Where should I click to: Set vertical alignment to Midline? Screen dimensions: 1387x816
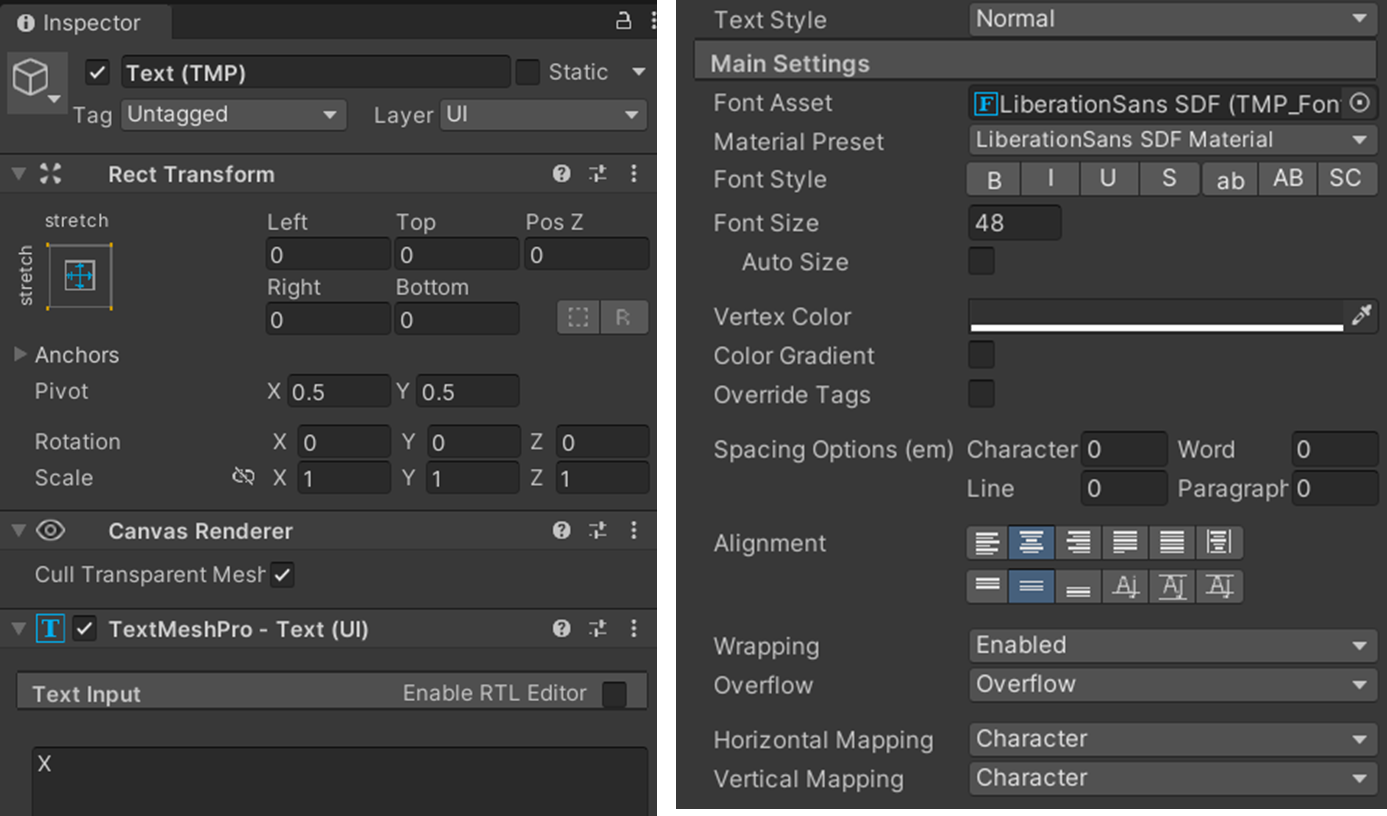click(1172, 586)
